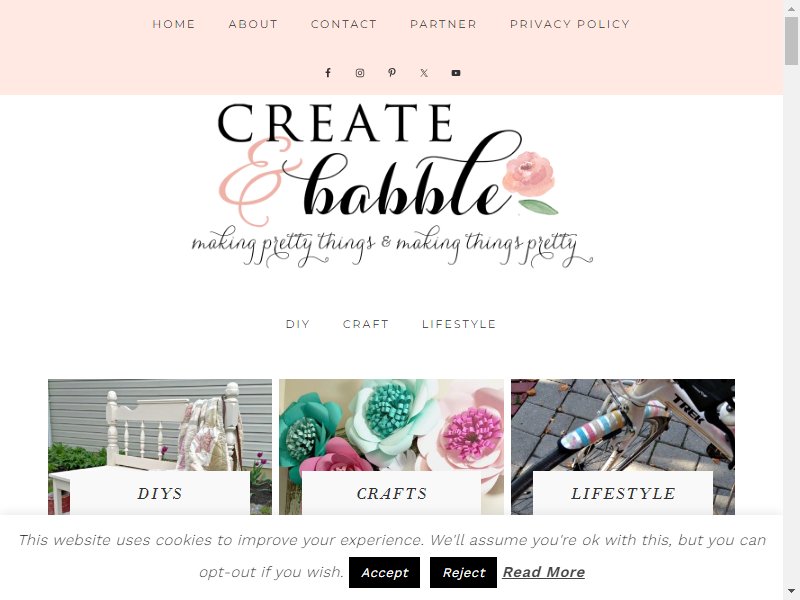Open the X (Twitter) social icon
This screenshot has height=600, width=800.
(x=424, y=73)
